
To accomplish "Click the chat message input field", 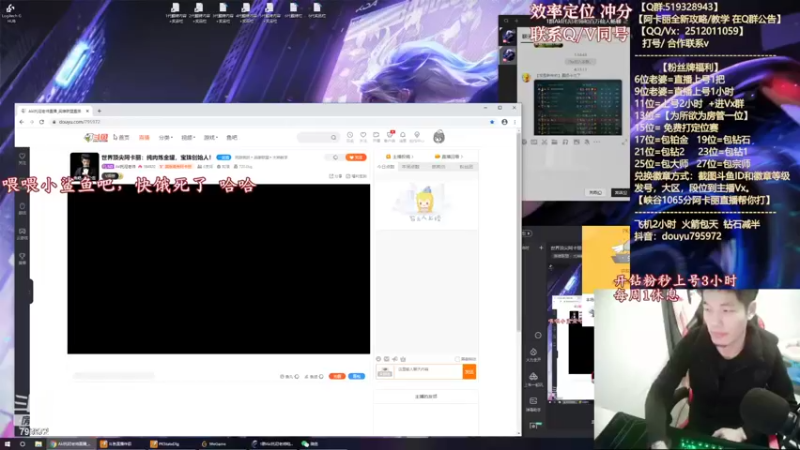I will pos(428,371).
